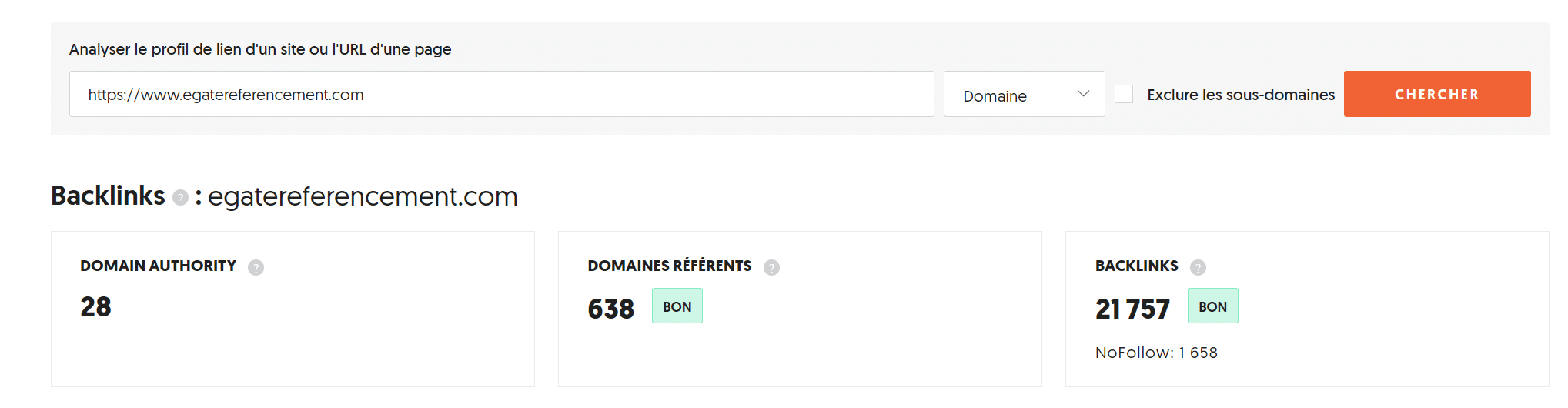1568x408 pixels.
Task: Click the CHERCHER search button
Action: point(1437,94)
